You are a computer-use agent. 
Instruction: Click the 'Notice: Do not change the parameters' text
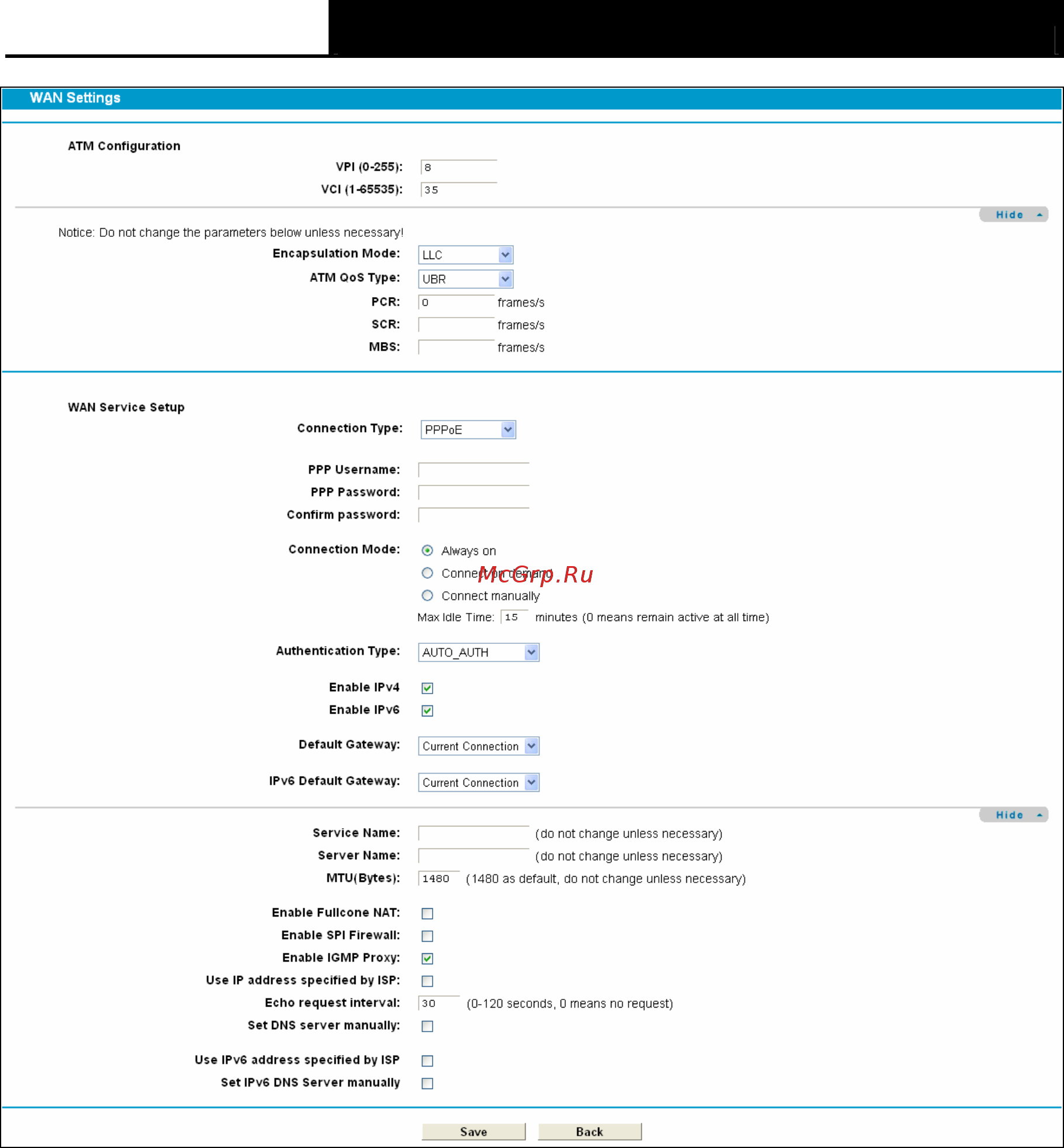231,232
